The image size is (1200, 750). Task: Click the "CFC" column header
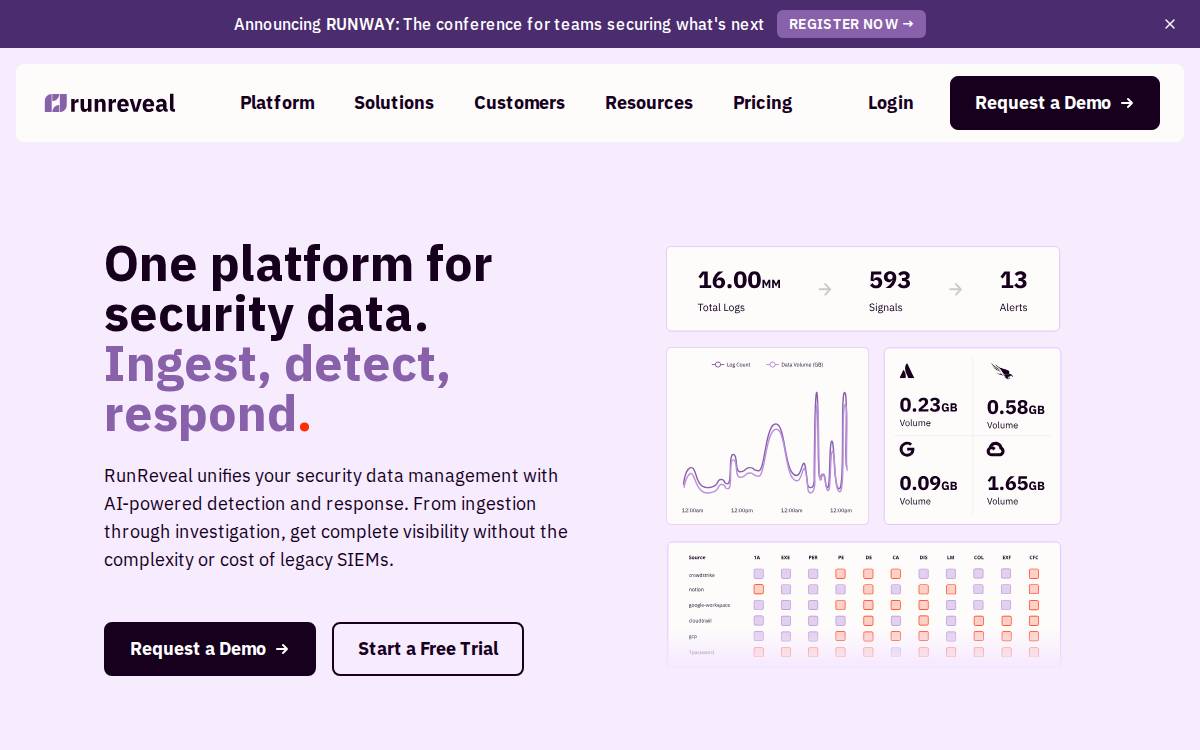tap(1034, 557)
